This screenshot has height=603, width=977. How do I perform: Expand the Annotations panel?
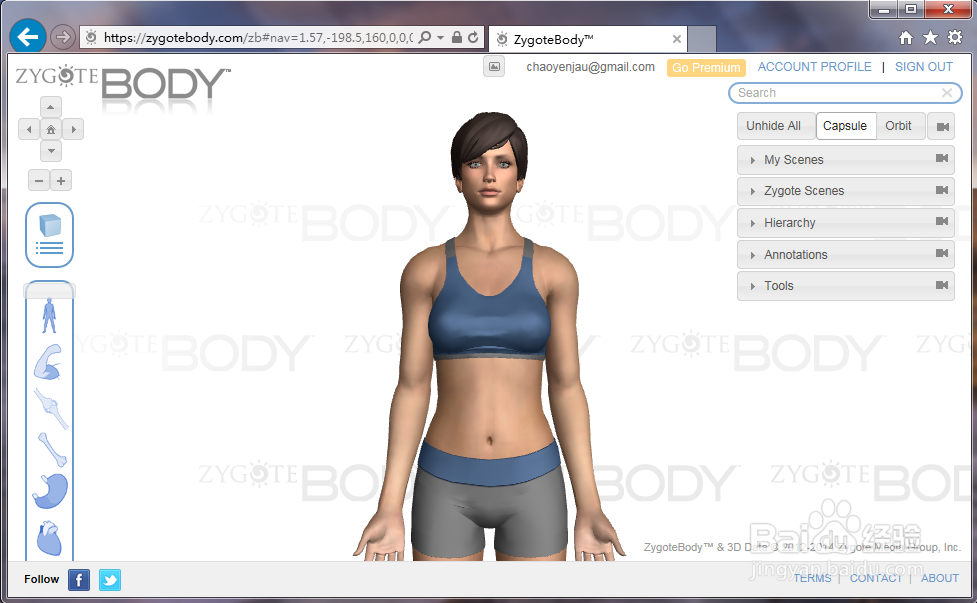[846, 255]
